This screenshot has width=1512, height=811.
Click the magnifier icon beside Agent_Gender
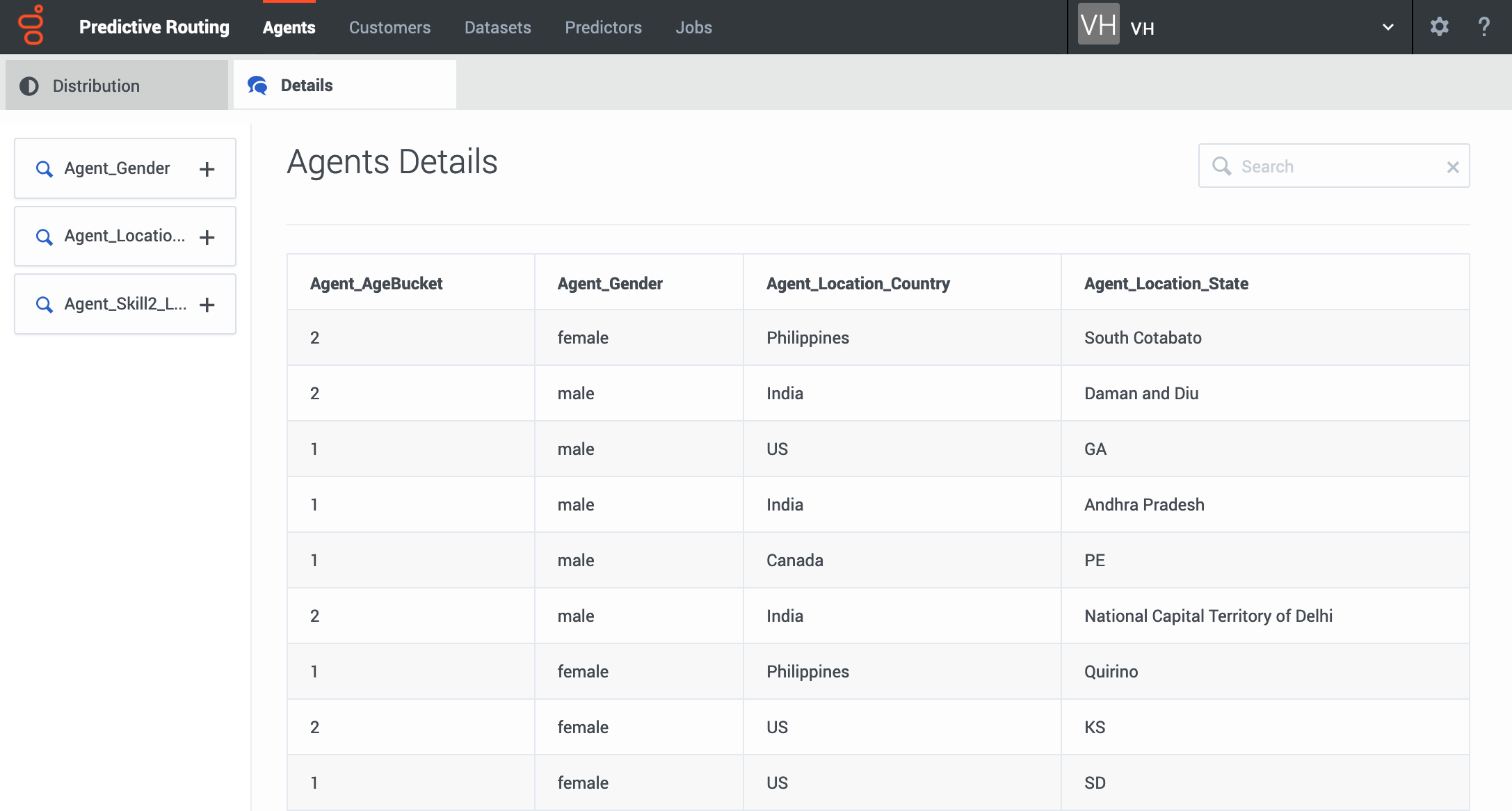pyautogui.click(x=44, y=169)
